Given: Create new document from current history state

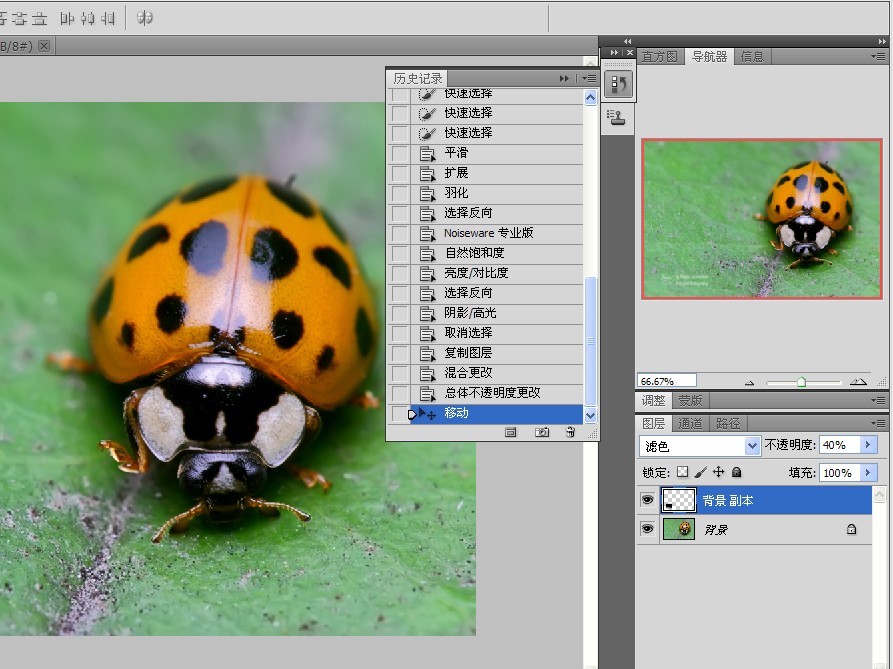Looking at the screenshot, I should pyautogui.click(x=511, y=432).
